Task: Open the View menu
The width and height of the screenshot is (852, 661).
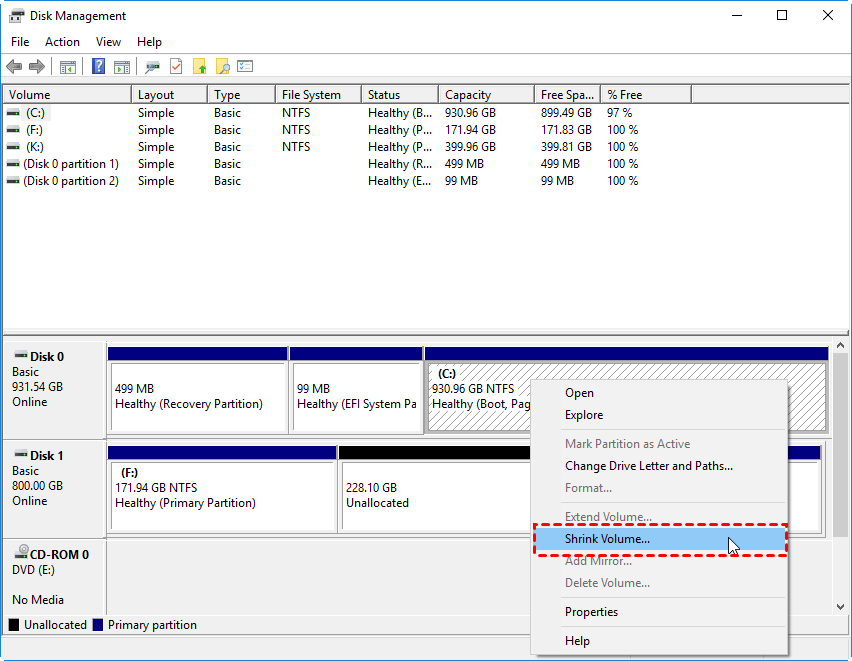Action: tap(108, 41)
